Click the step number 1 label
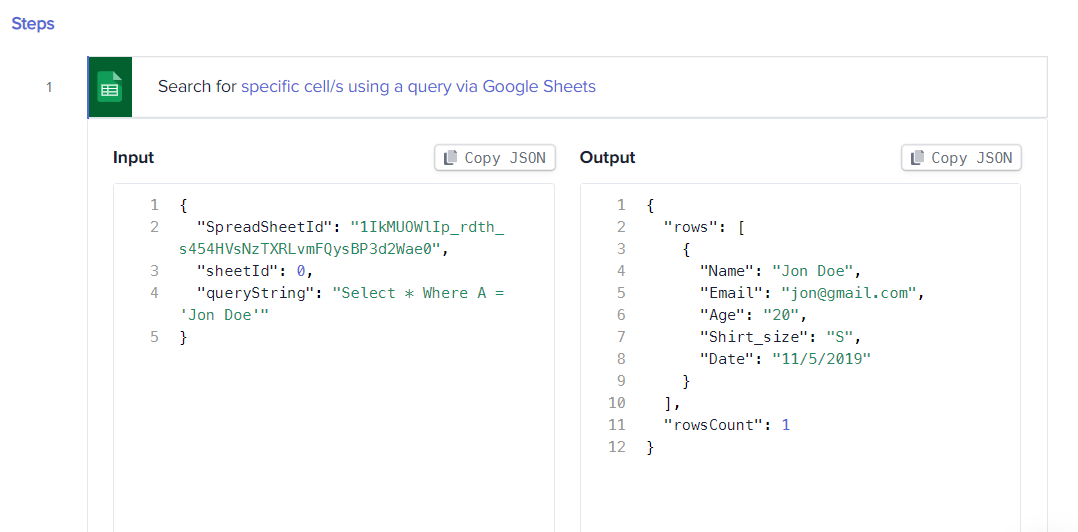The width and height of the screenshot is (1078, 532). [49, 87]
